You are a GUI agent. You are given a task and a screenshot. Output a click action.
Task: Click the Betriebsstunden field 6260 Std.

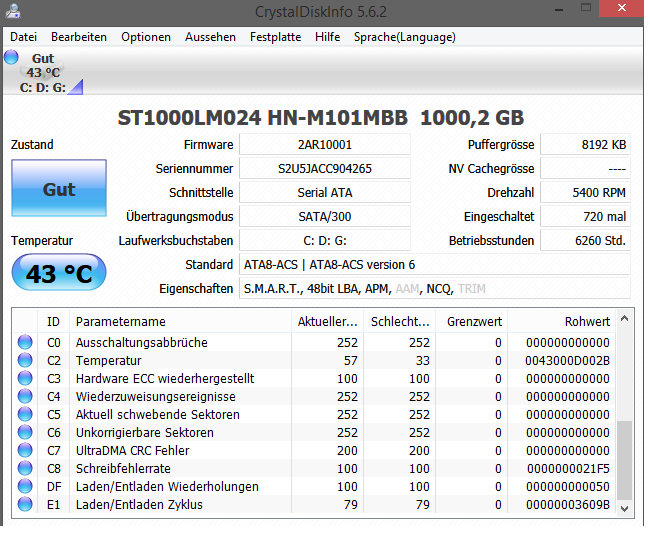(x=585, y=240)
